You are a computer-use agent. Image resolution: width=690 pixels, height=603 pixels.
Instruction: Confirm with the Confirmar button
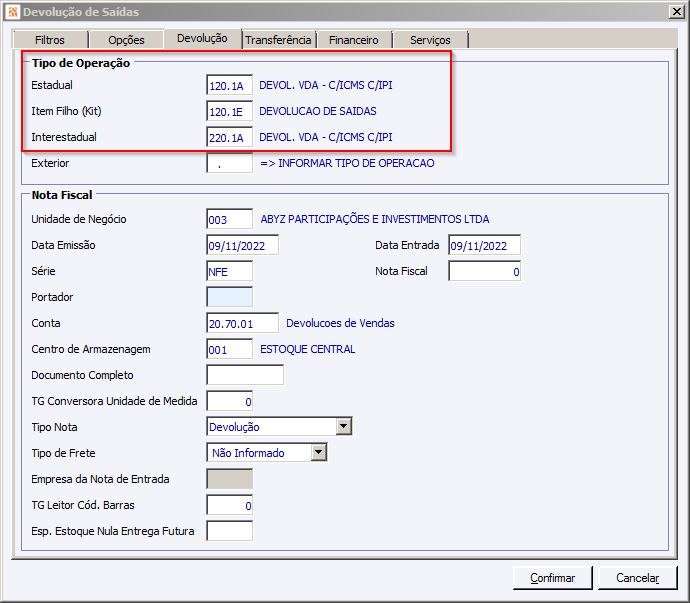coord(553,577)
